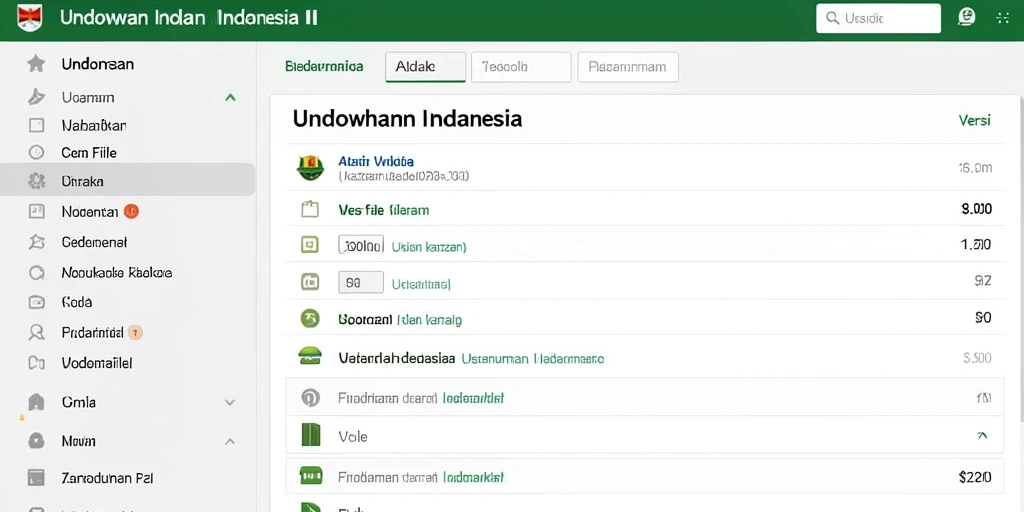Click the icon beside Vodomaiilel
This screenshot has height=512, width=1024.
36,363
